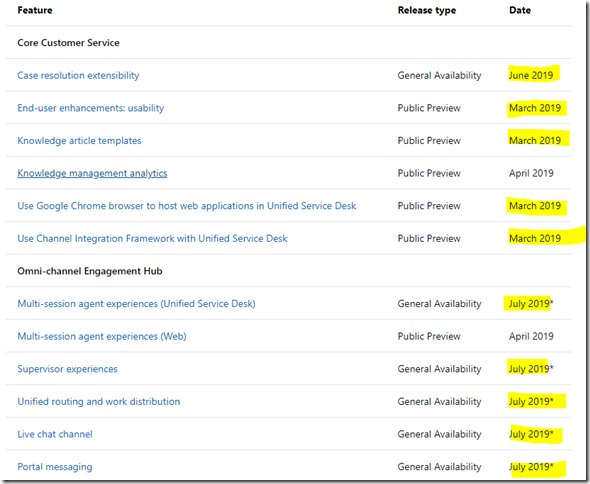Click the Release type column header
Image resolution: width=590 pixels, height=484 pixels.
pyautogui.click(x=427, y=10)
